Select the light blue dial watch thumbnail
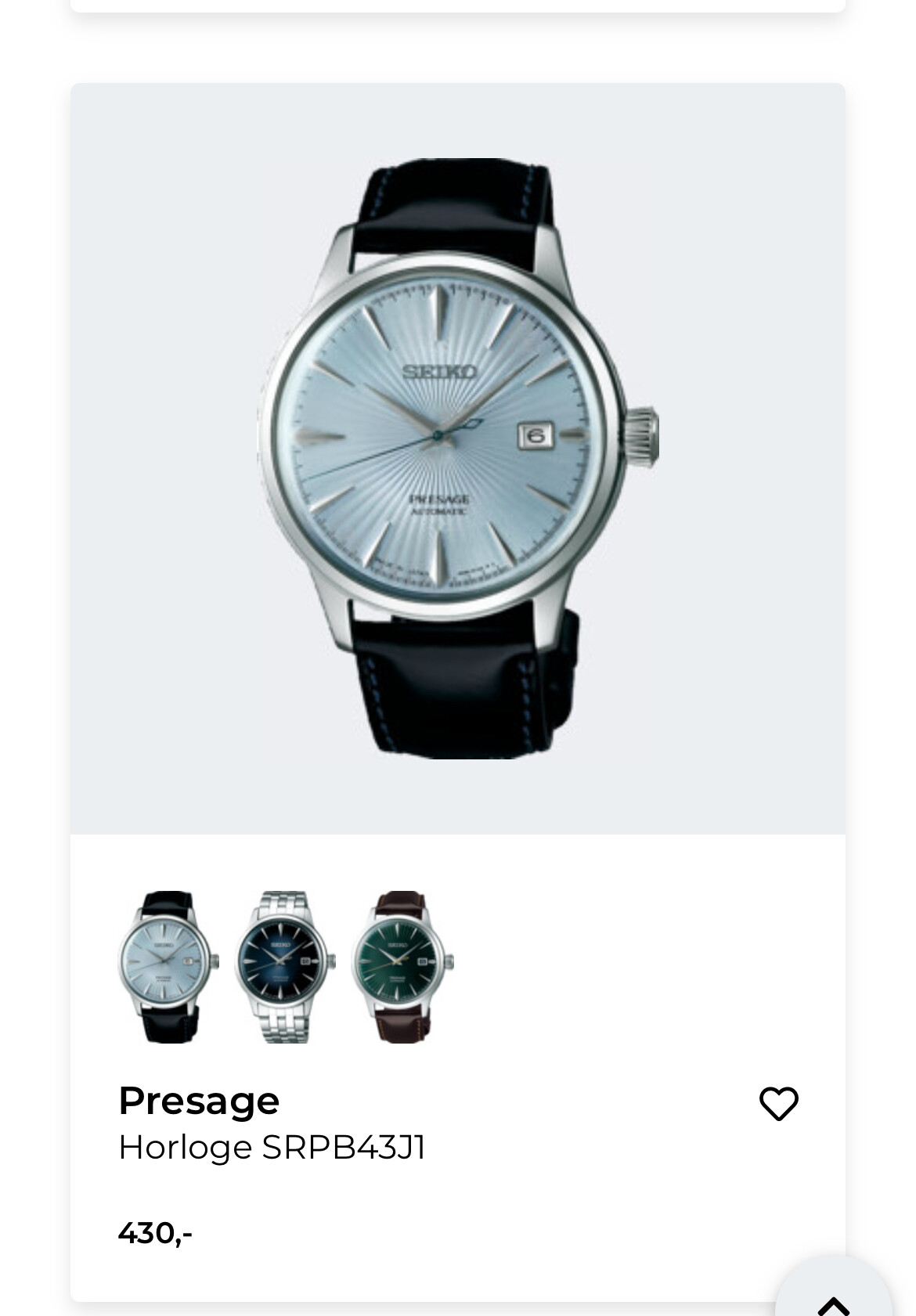 [x=168, y=967]
